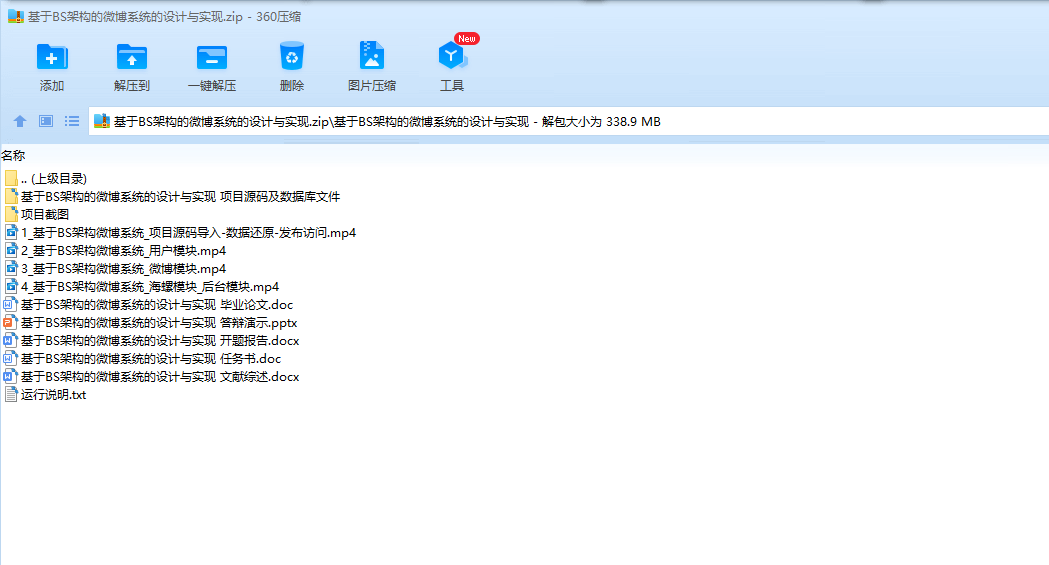The height and width of the screenshot is (565, 1049).
Task: Click the New badge on 工具
Action: 466,39
